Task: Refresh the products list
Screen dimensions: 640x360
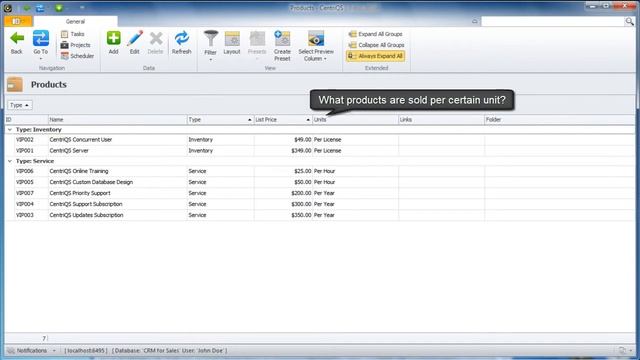Action: (x=182, y=43)
